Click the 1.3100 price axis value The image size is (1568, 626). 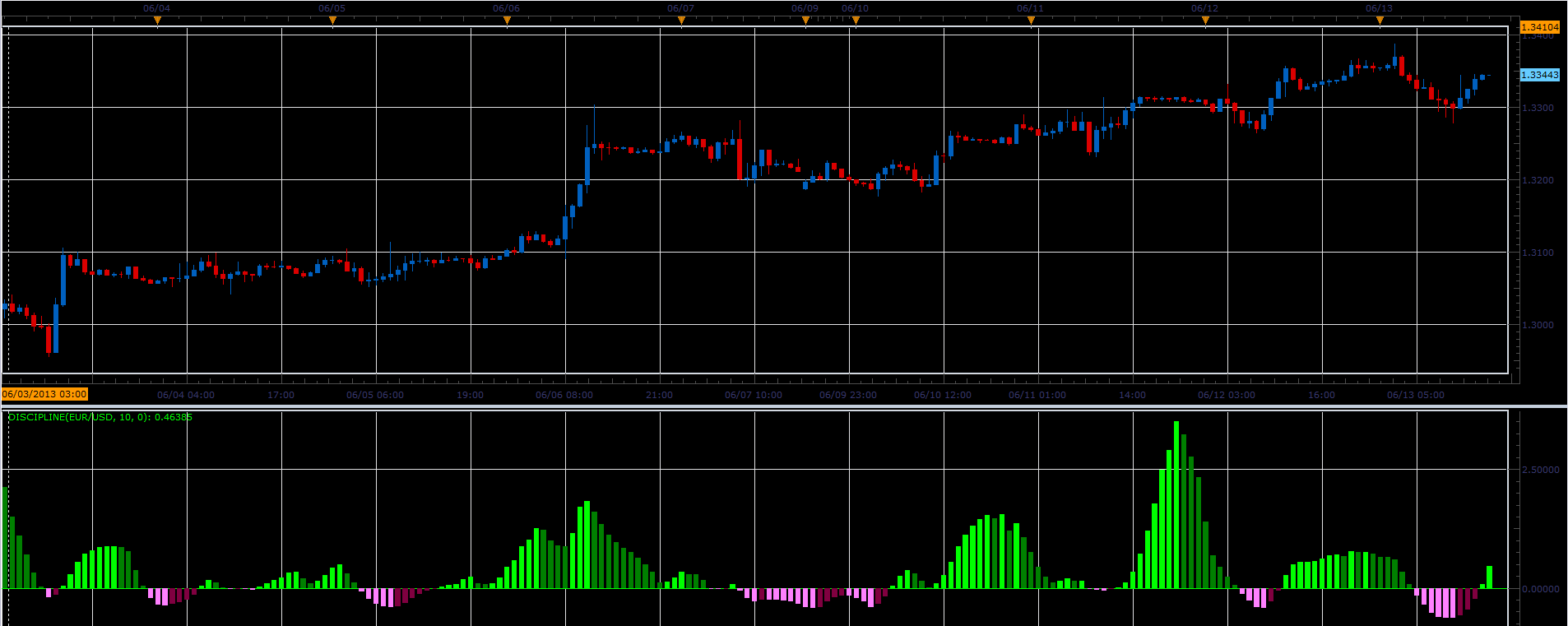pyautogui.click(x=1538, y=253)
